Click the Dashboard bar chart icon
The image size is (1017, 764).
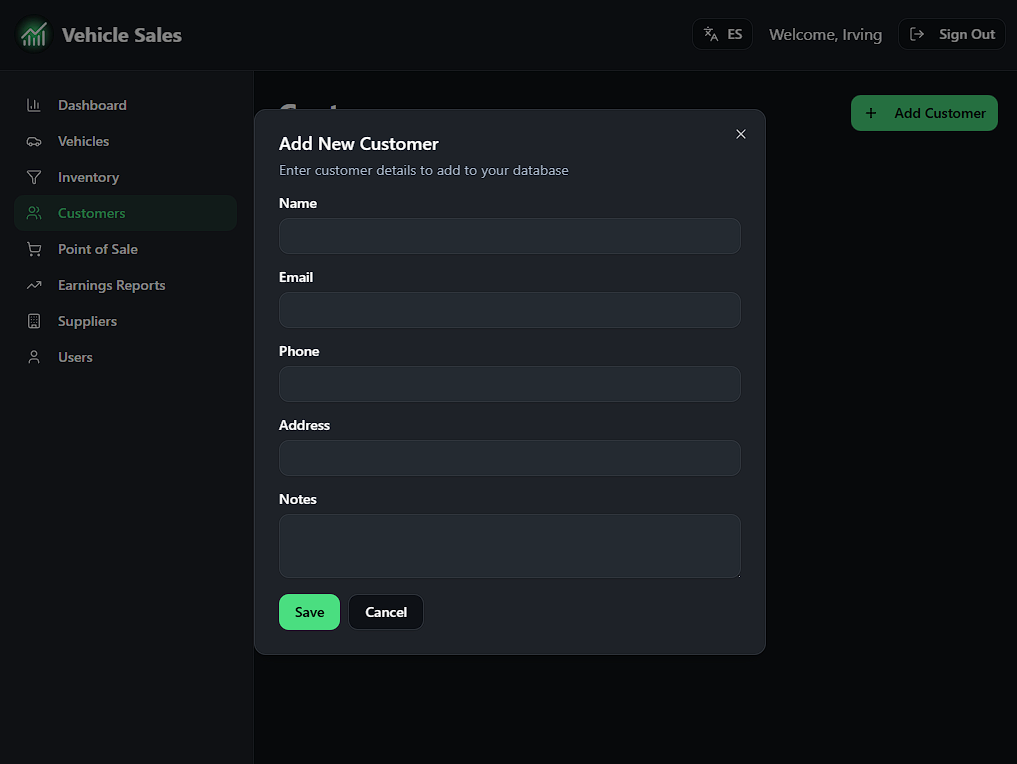(x=34, y=105)
